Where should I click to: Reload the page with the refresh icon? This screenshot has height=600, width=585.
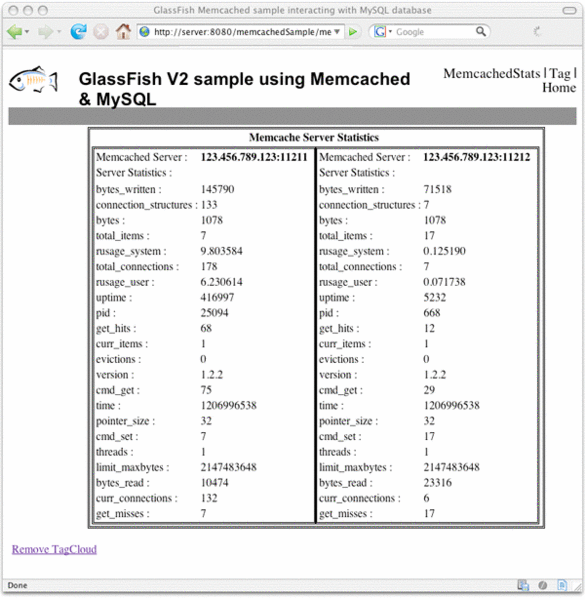click(78, 32)
